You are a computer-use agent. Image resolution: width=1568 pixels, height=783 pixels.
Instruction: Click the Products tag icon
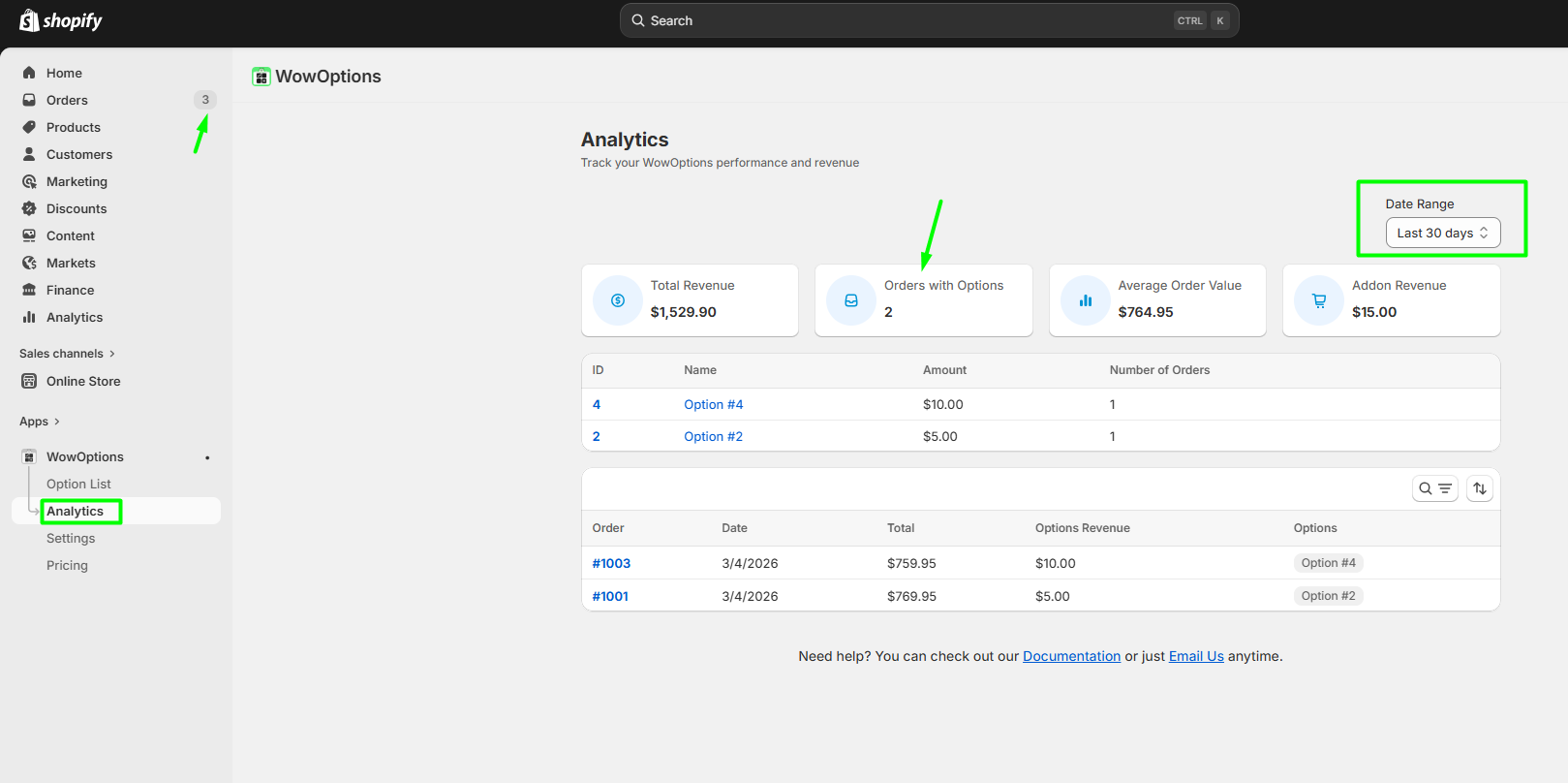point(29,127)
